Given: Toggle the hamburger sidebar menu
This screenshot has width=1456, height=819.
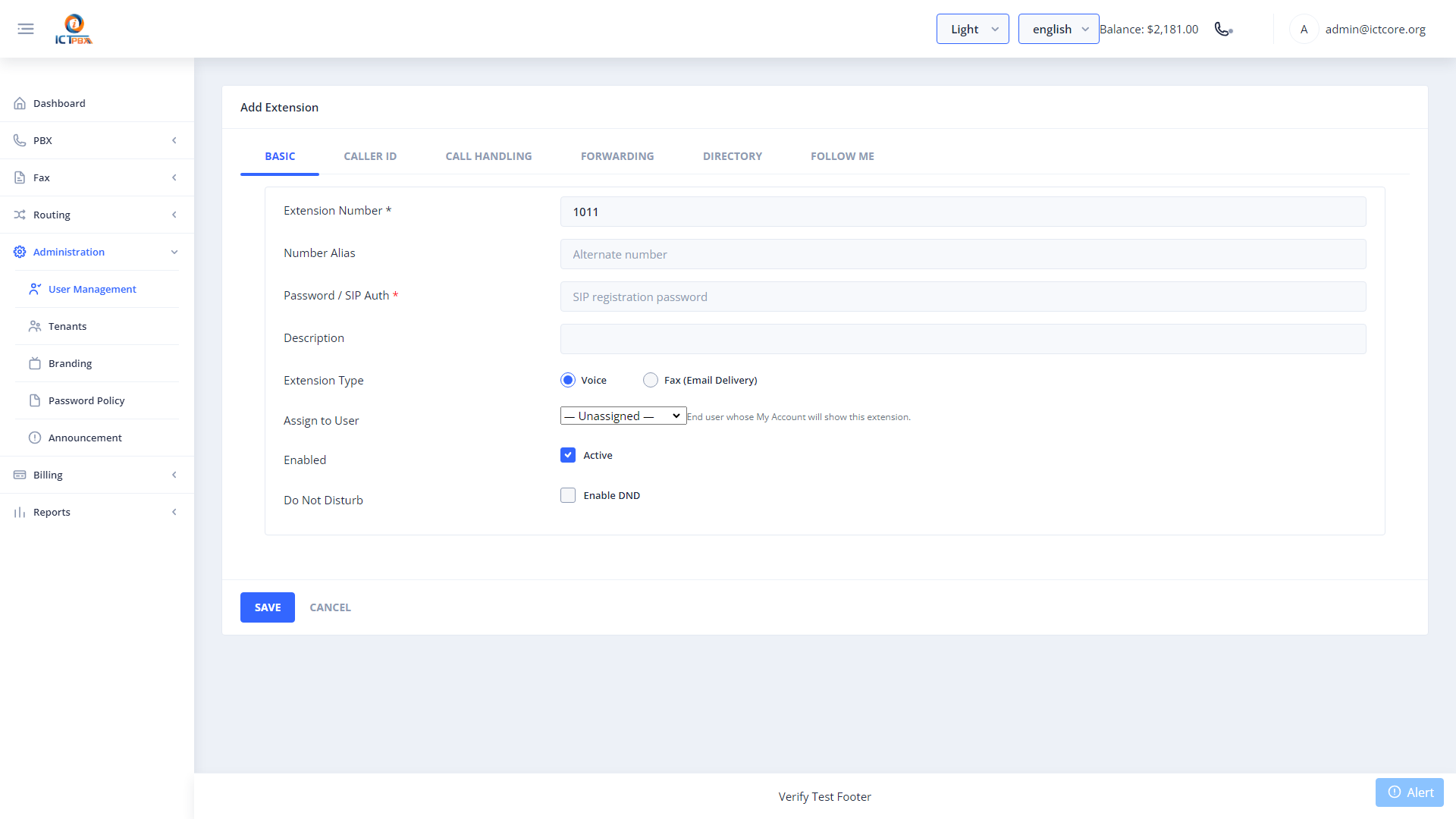Looking at the screenshot, I should 26,29.
